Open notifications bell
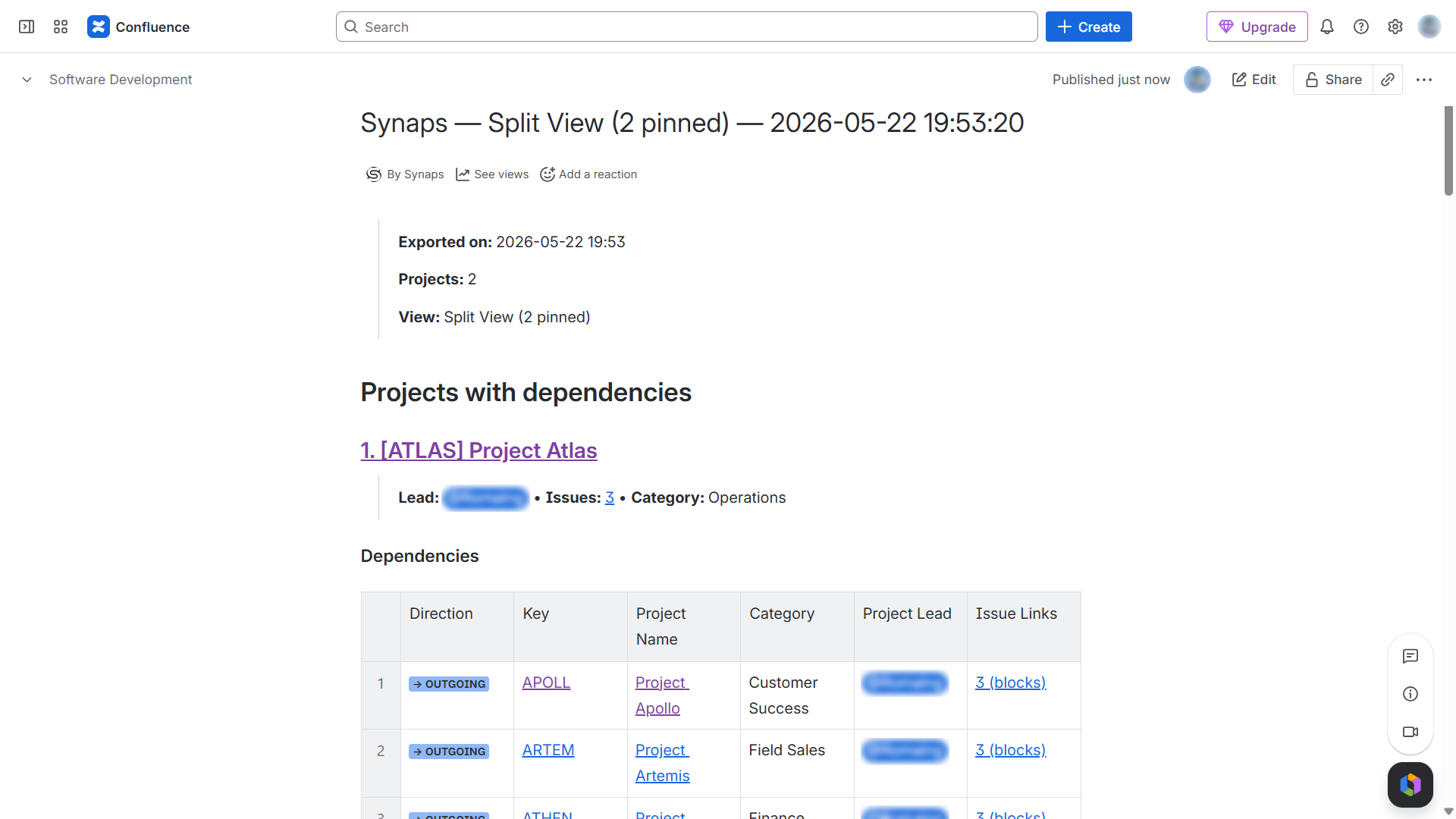This screenshot has height=819, width=1456. [x=1327, y=27]
